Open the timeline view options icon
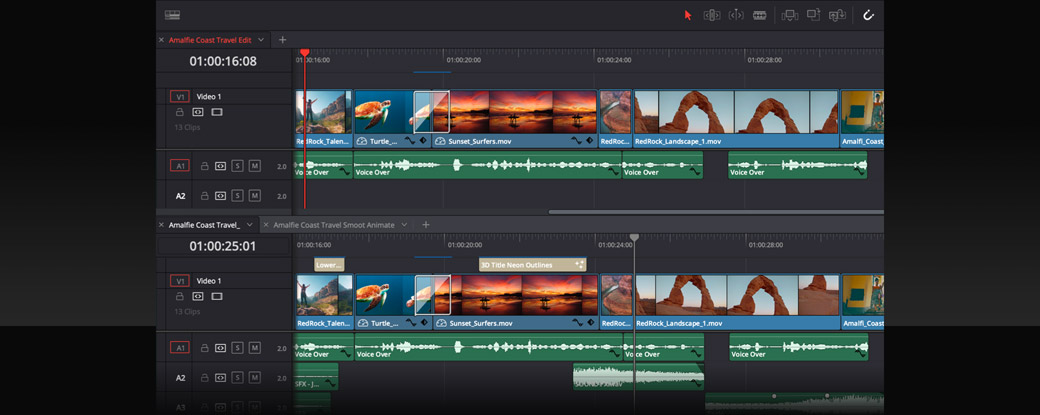1040x415 pixels. [x=172, y=15]
